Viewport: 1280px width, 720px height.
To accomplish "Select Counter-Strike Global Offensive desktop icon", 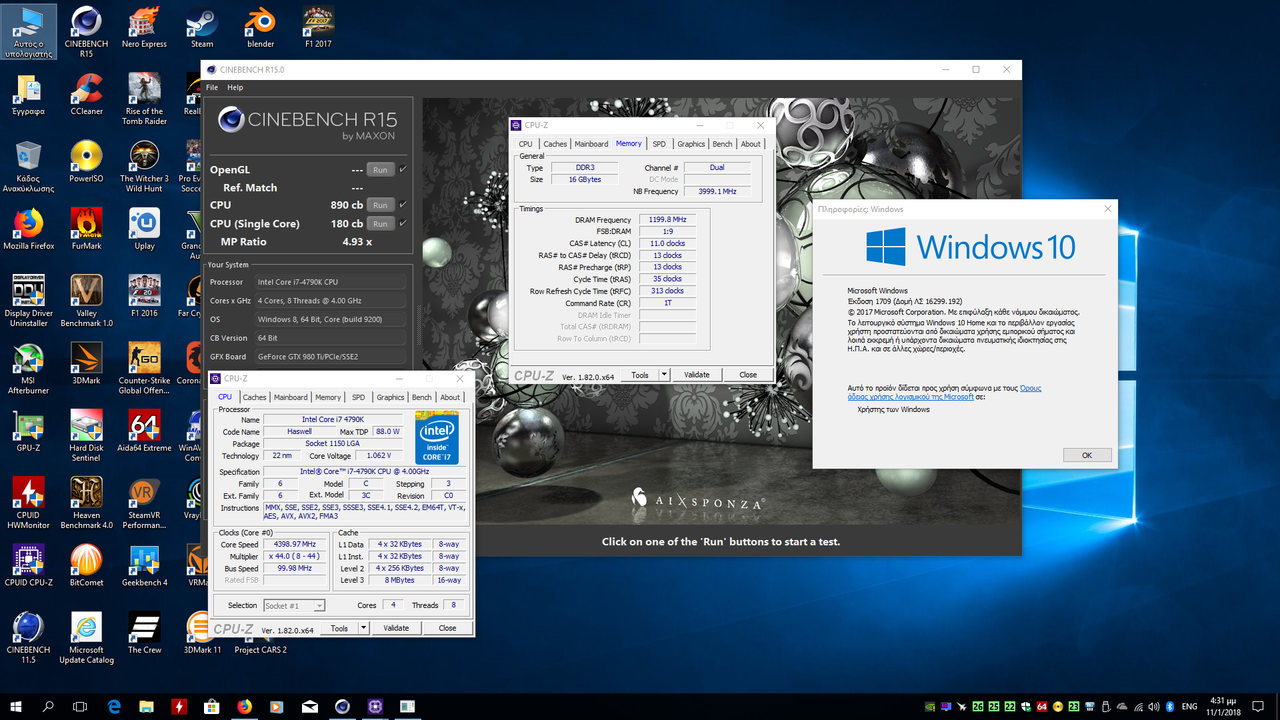I will click(x=144, y=368).
